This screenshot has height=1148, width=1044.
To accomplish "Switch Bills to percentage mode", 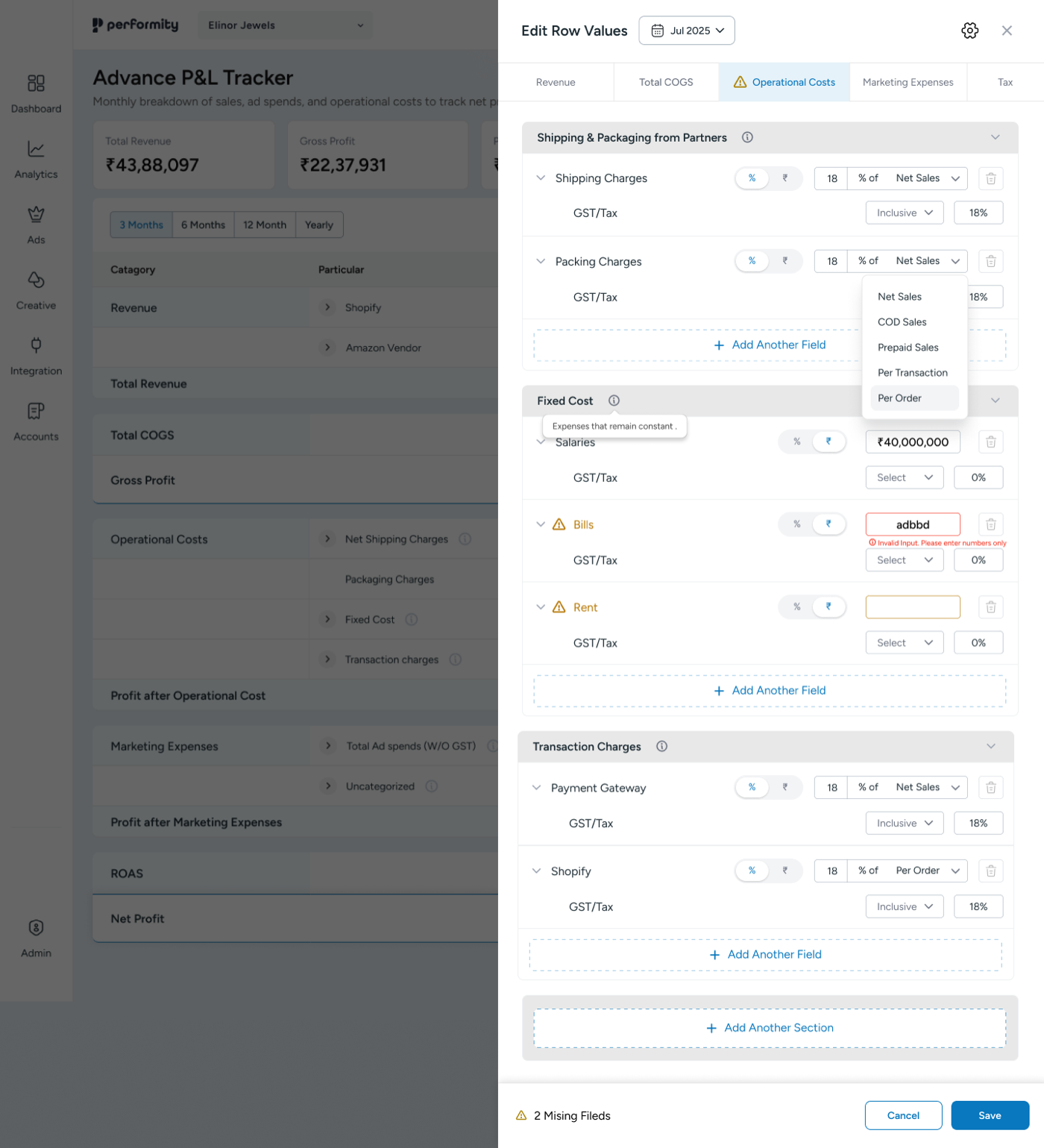I will (796, 524).
